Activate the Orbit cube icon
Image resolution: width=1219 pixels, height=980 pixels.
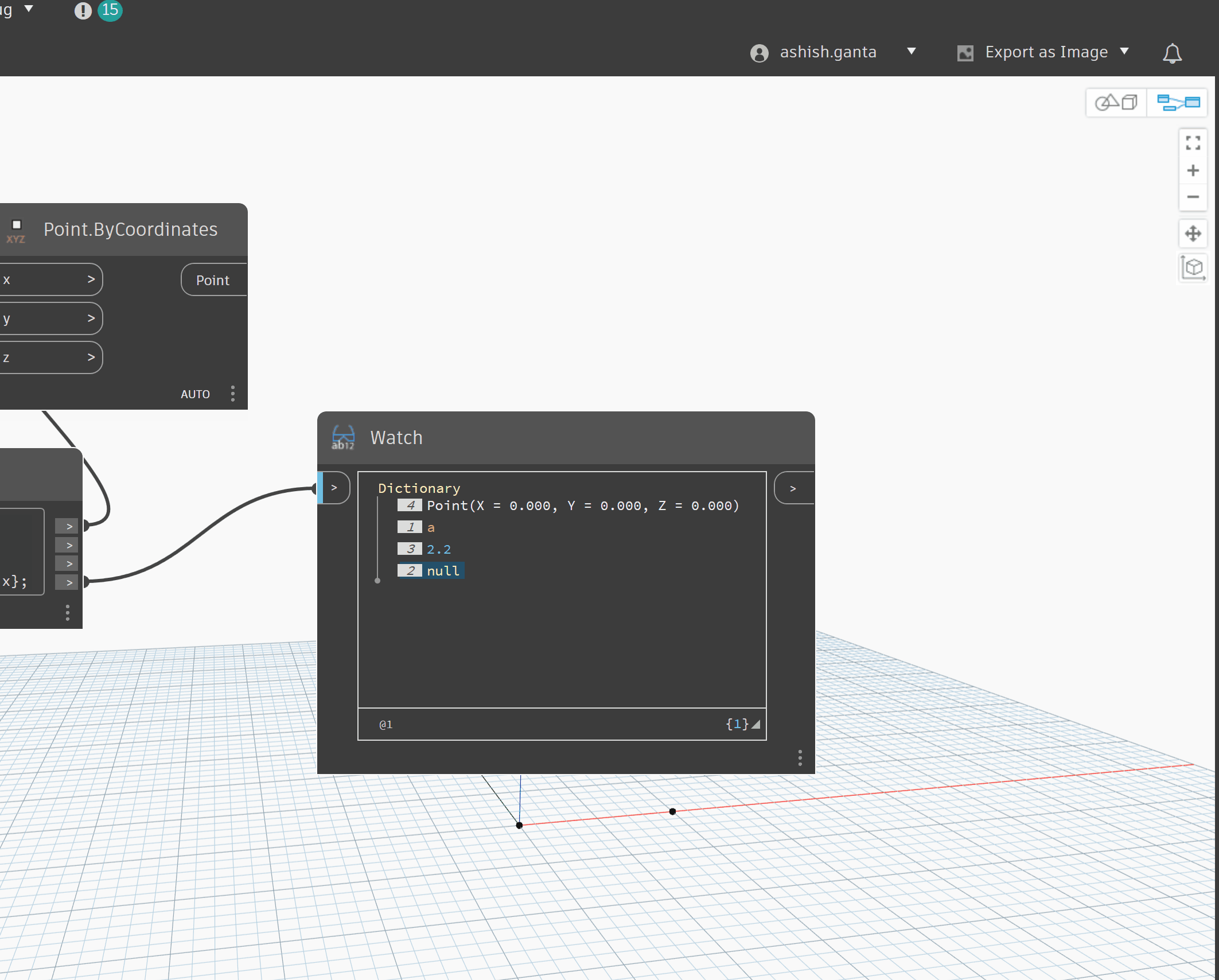[x=1193, y=268]
